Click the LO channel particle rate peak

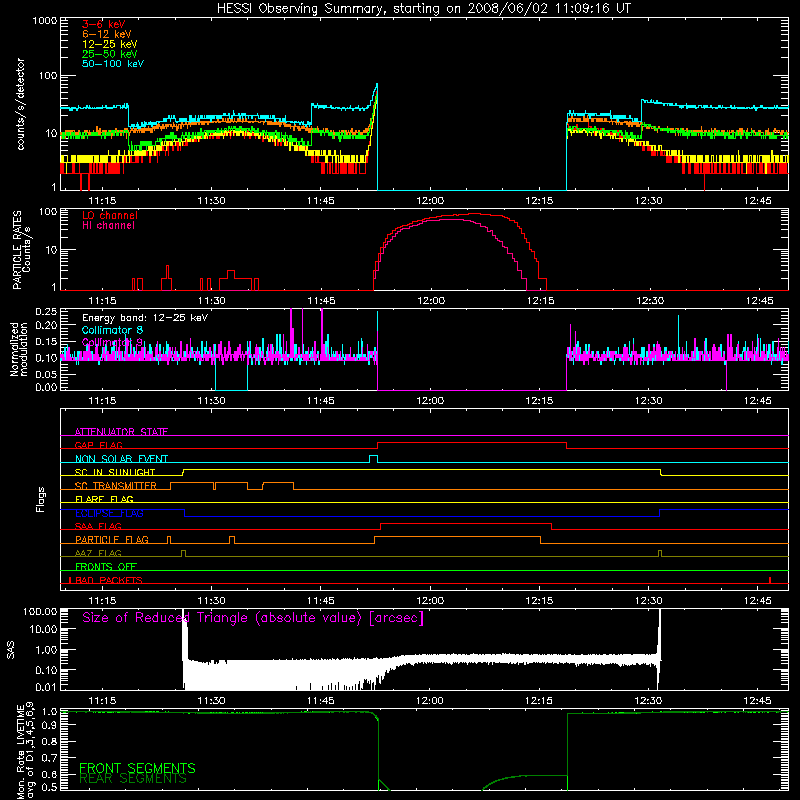[474, 214]
